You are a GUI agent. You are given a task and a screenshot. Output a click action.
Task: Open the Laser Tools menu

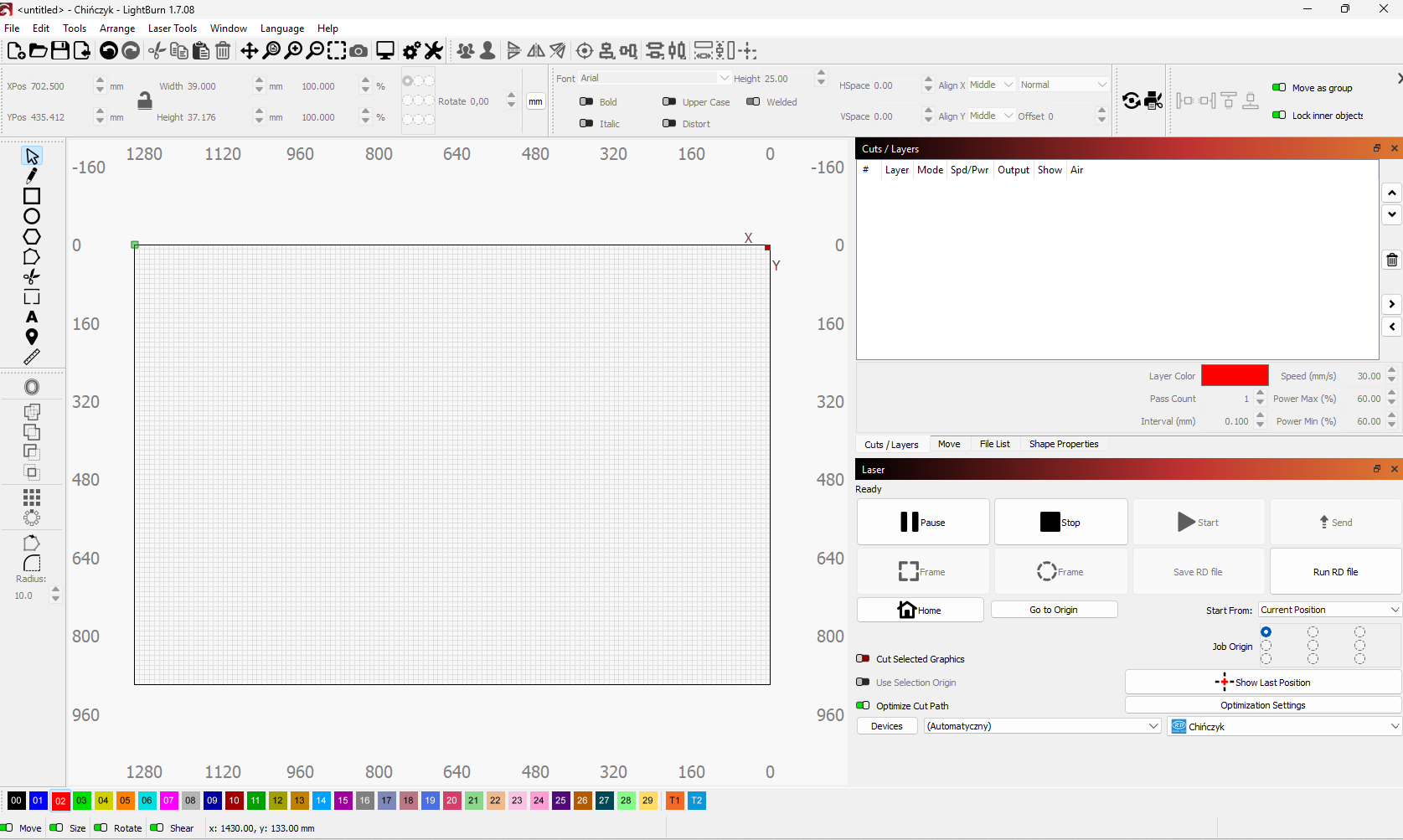click(x=172, y=28)
